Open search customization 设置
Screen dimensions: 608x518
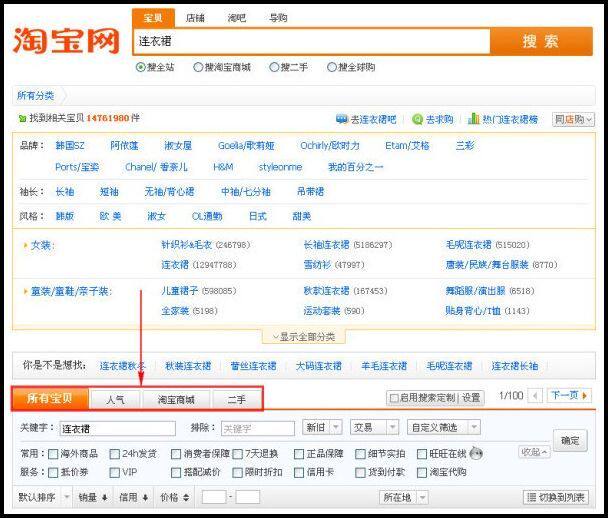[x=471, y=398]
